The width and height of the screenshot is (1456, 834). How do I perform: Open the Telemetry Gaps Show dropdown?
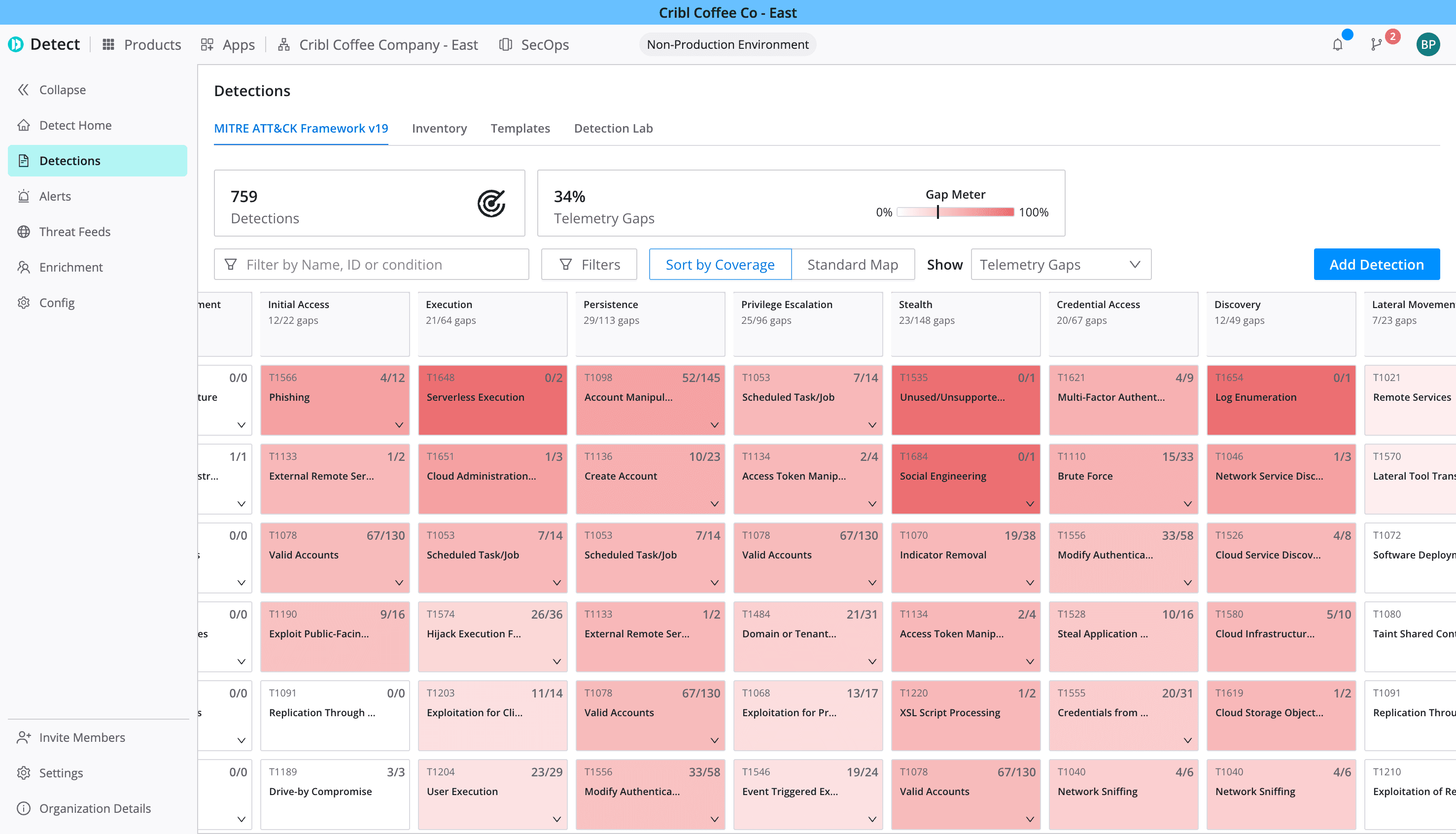pyautogui.click(x=1061, y=264)
